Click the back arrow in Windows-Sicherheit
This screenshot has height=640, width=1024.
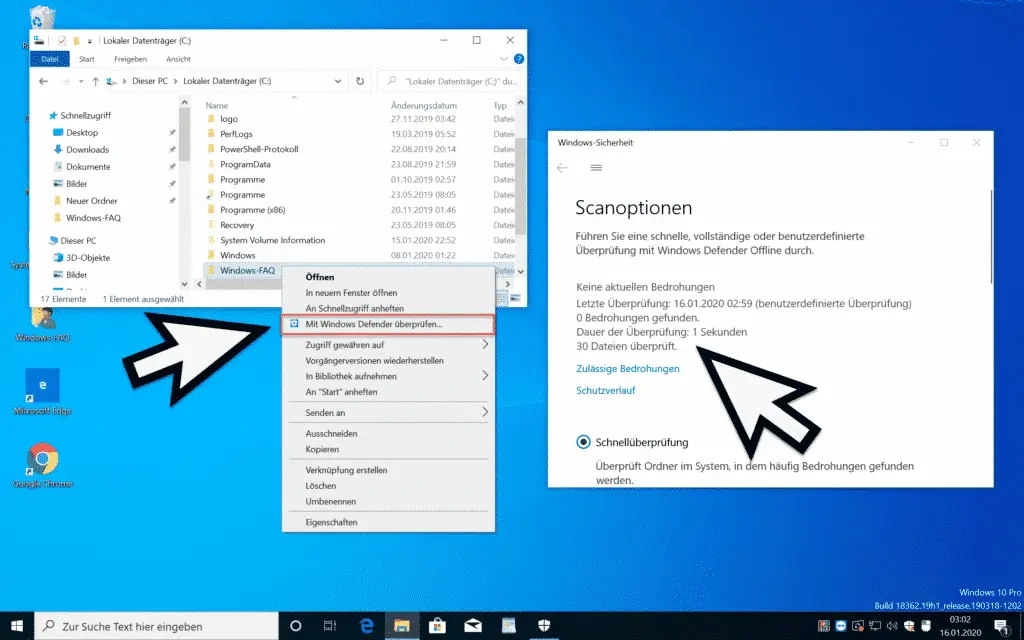pos(562,168)
